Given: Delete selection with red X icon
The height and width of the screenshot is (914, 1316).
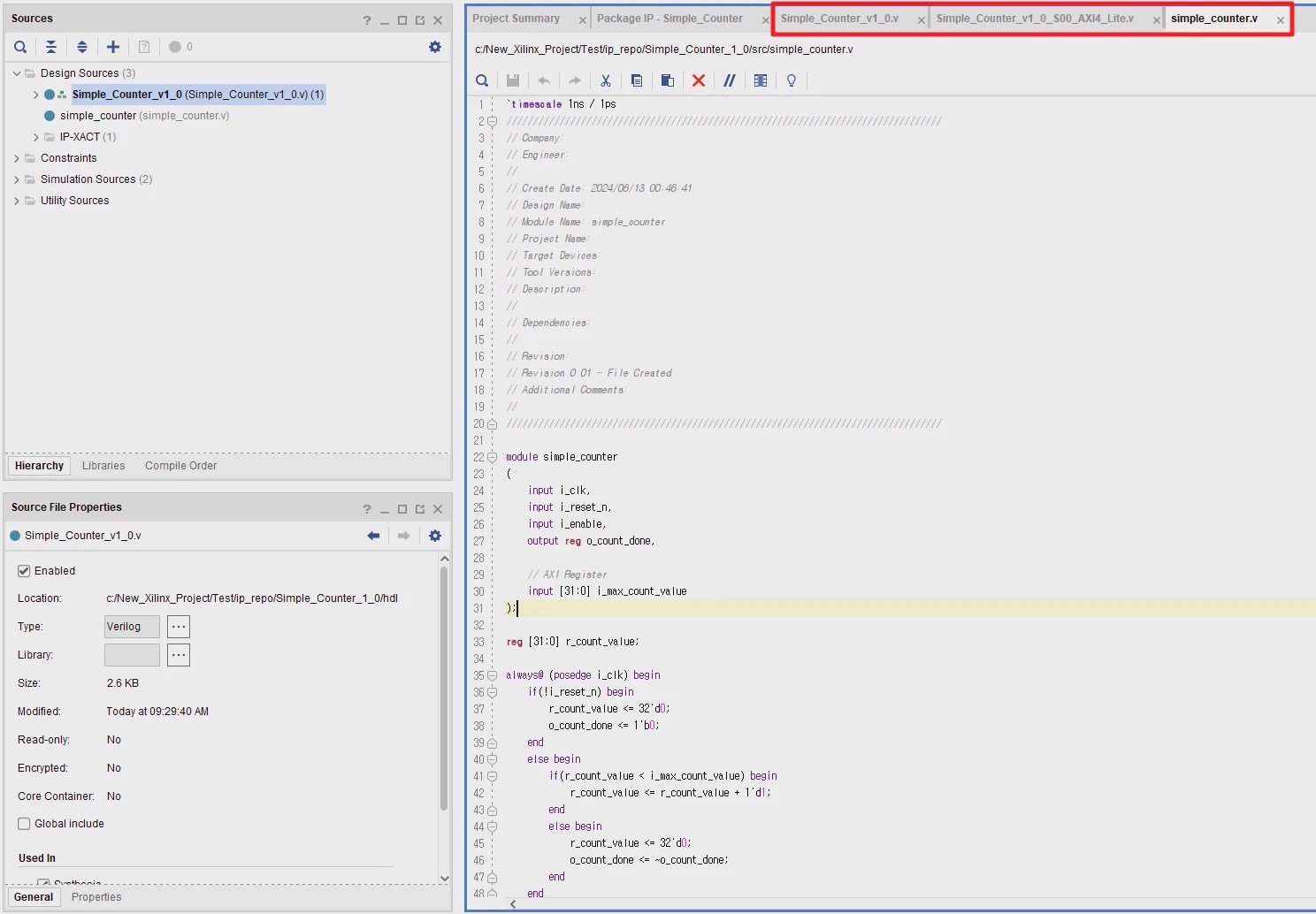Looking at the screenshot, I should [699, 80].
